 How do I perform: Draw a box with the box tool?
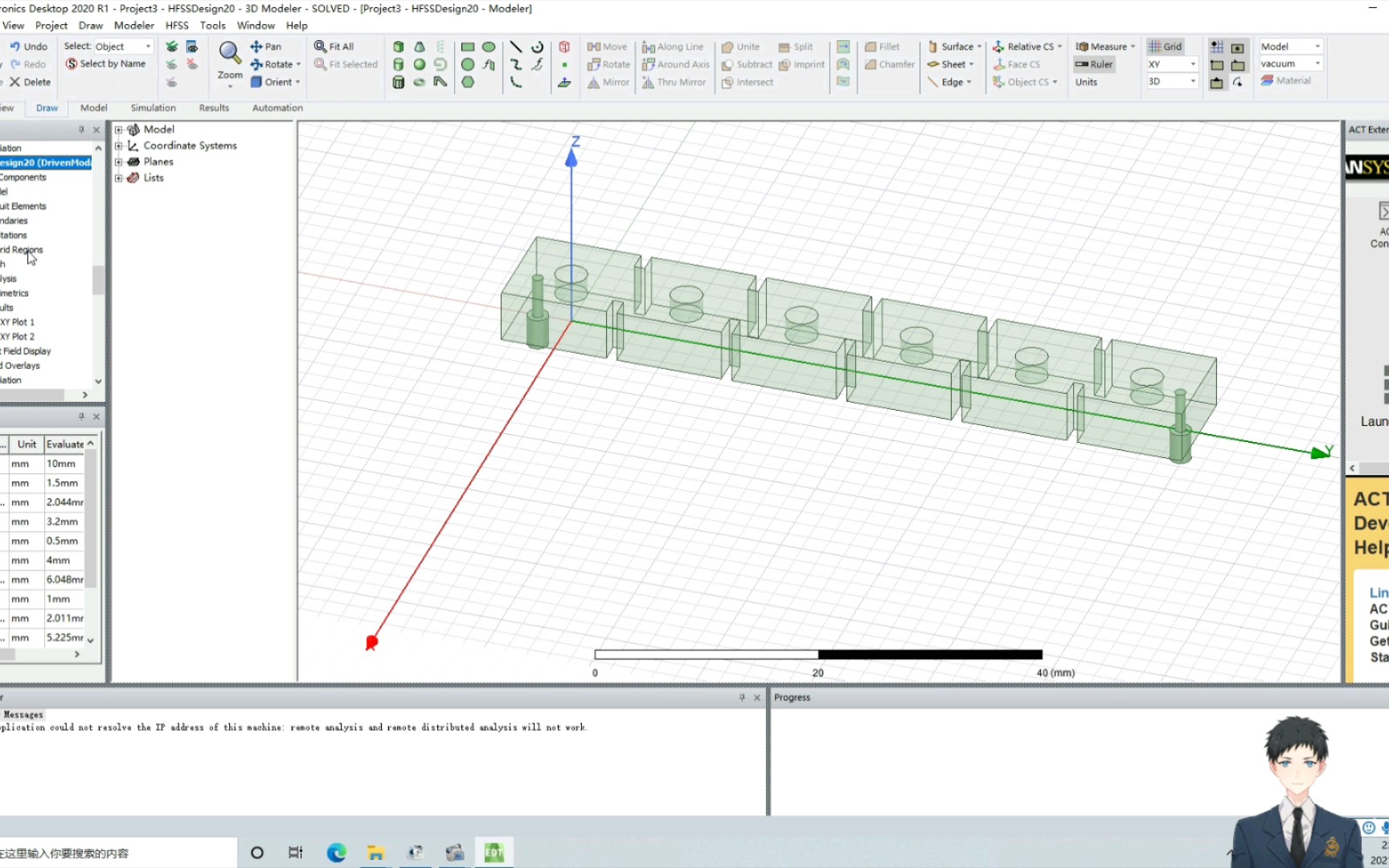click(399, 47)
